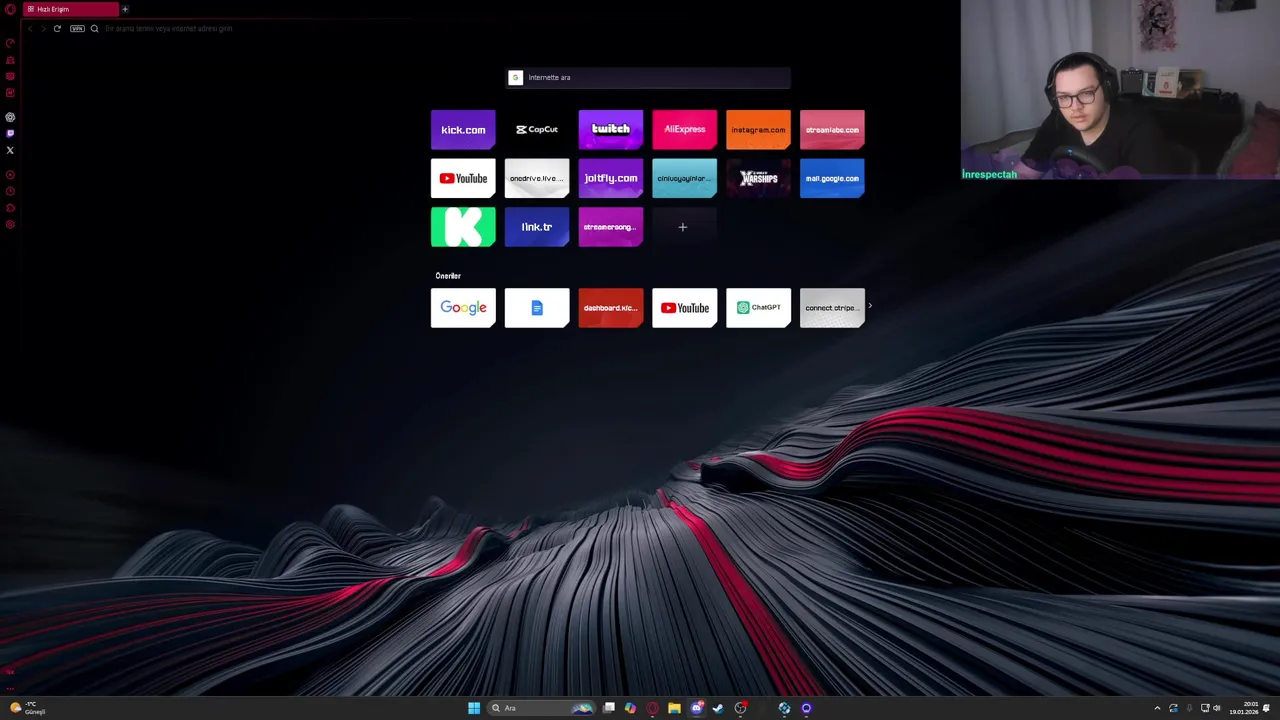
Task: Open the streamlabs.com speed dial tile
Action: (x=832, y=130)
